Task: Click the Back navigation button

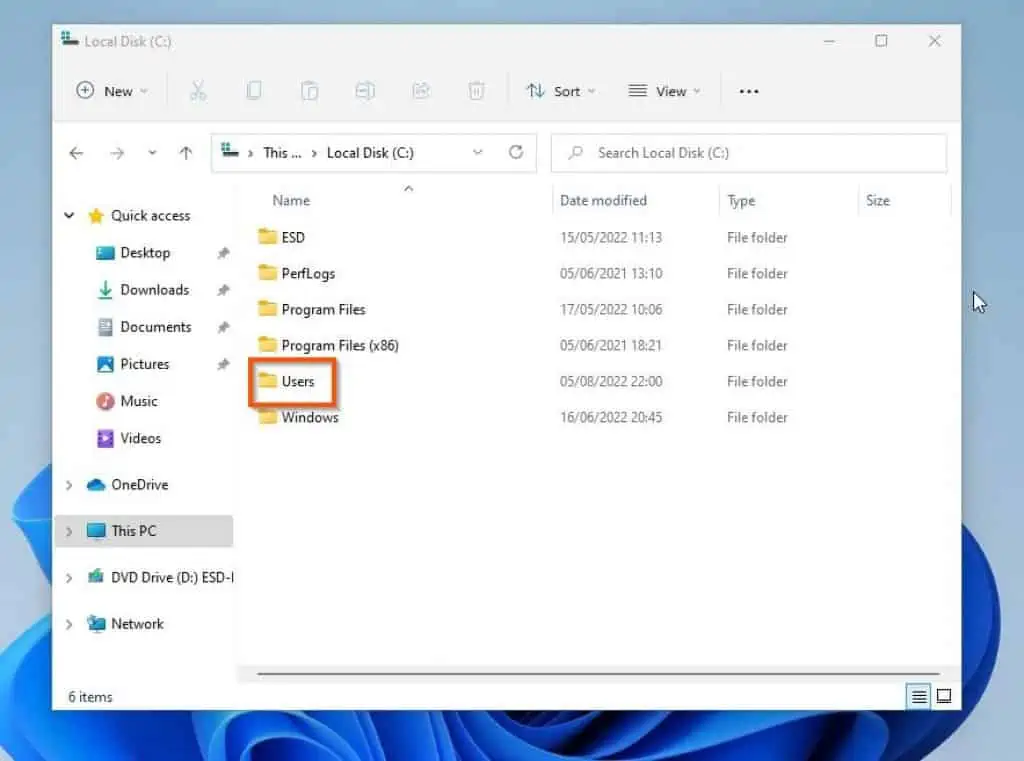Action: (x=76, y=152)
